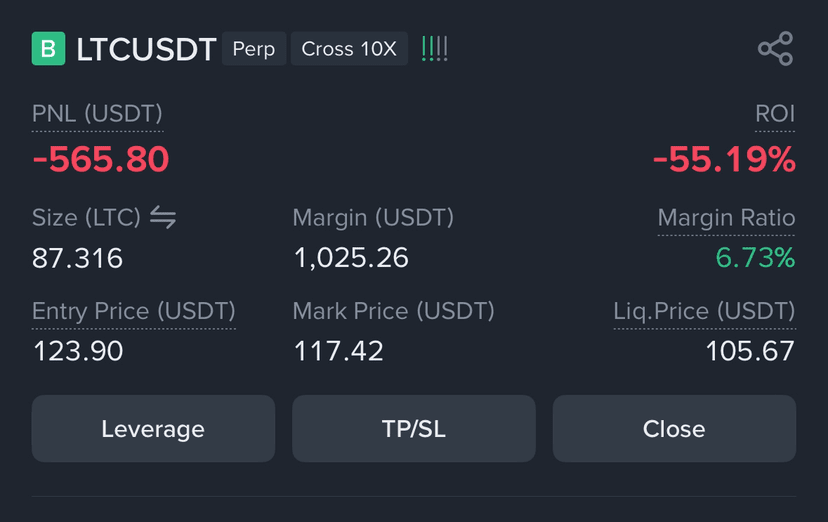Show the Liq.Price (USDT) label info
Screen dimensions: 828x522
pos(704,311)
